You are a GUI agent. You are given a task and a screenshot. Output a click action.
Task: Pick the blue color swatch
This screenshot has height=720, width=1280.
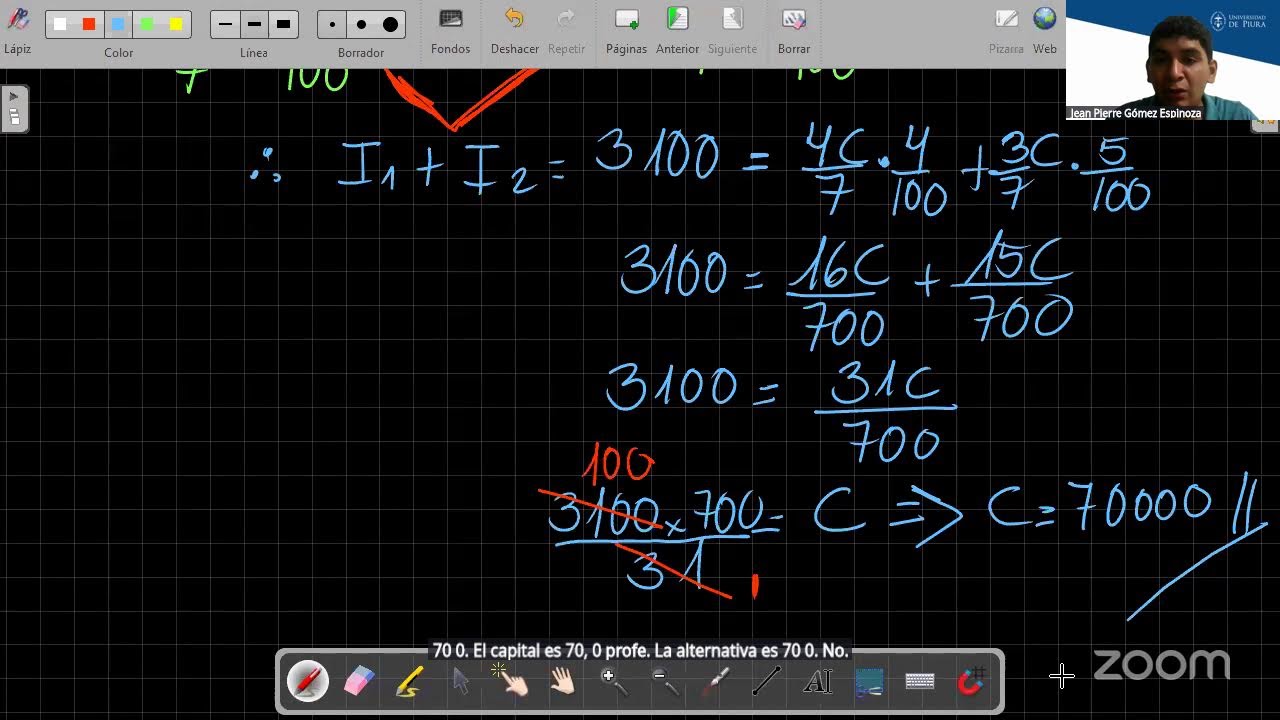point(118,24)
